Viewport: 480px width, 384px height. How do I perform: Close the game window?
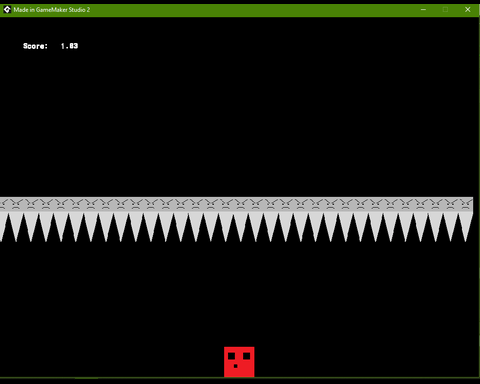[468, 10]
